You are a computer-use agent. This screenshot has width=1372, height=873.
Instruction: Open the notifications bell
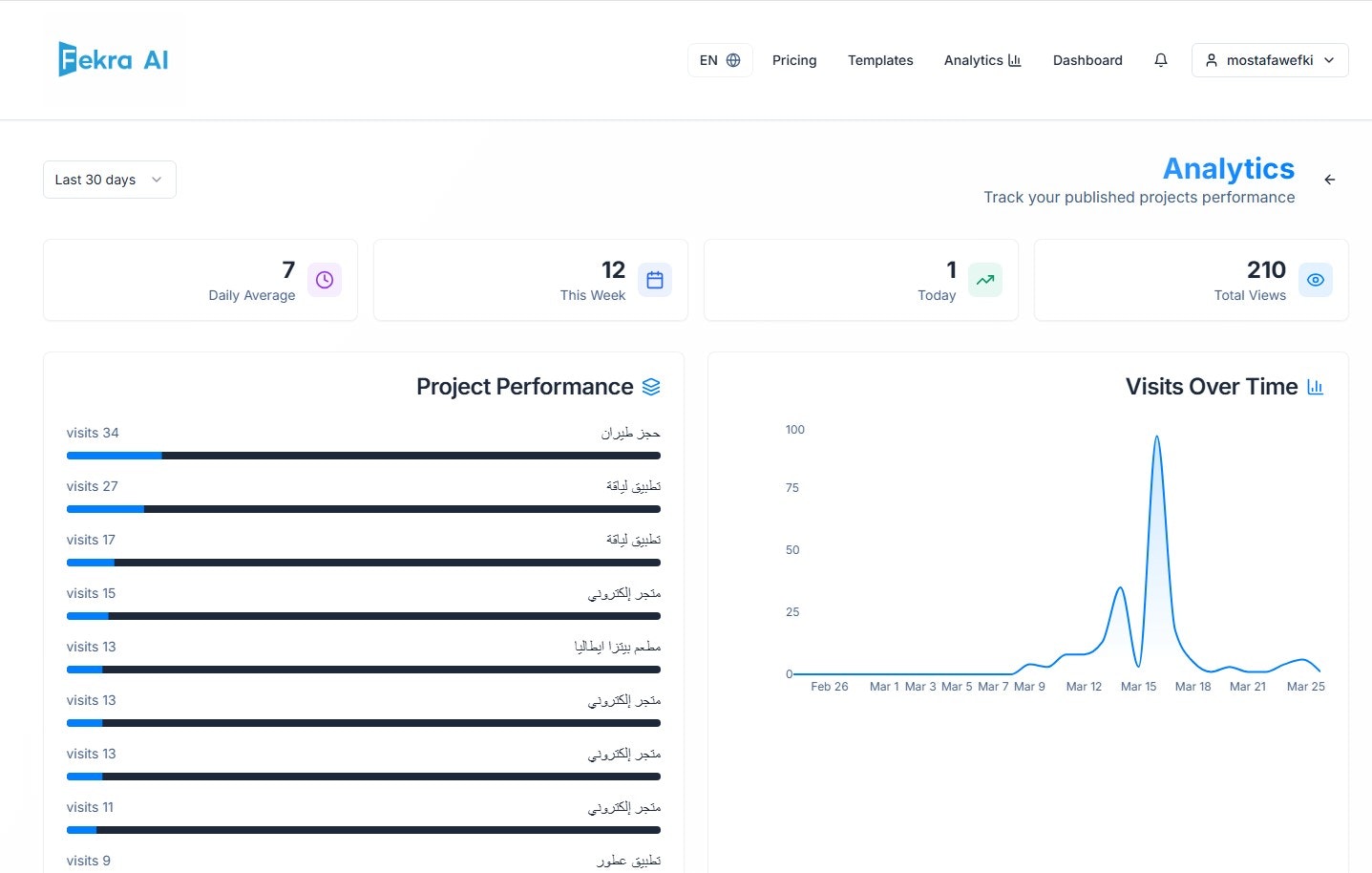coord(1161,60)
